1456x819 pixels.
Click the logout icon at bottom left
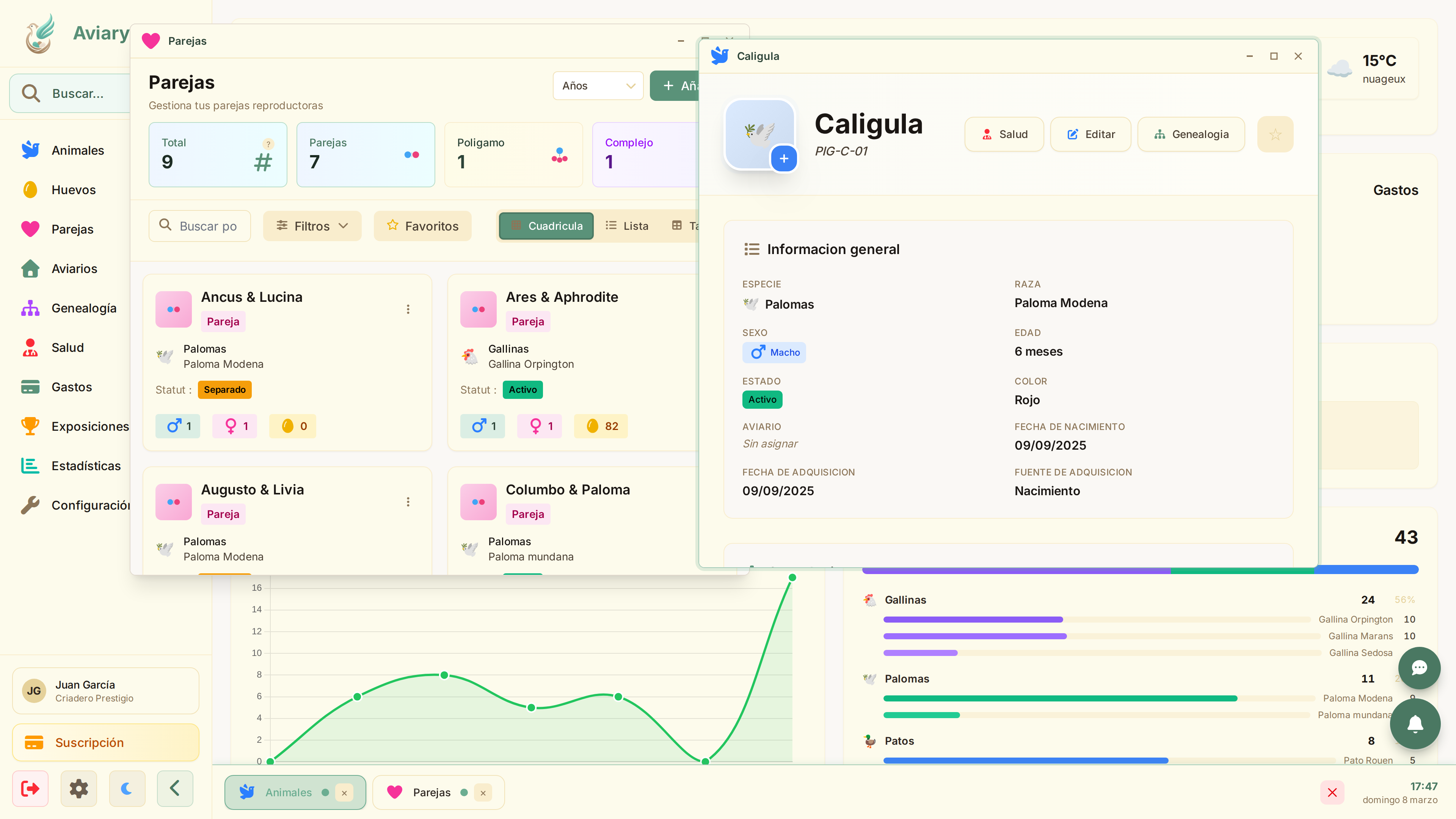(x=30, y=789)
